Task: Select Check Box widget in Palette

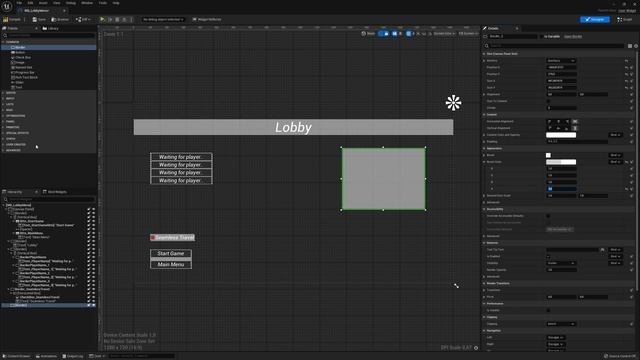Action: (22, 58)
